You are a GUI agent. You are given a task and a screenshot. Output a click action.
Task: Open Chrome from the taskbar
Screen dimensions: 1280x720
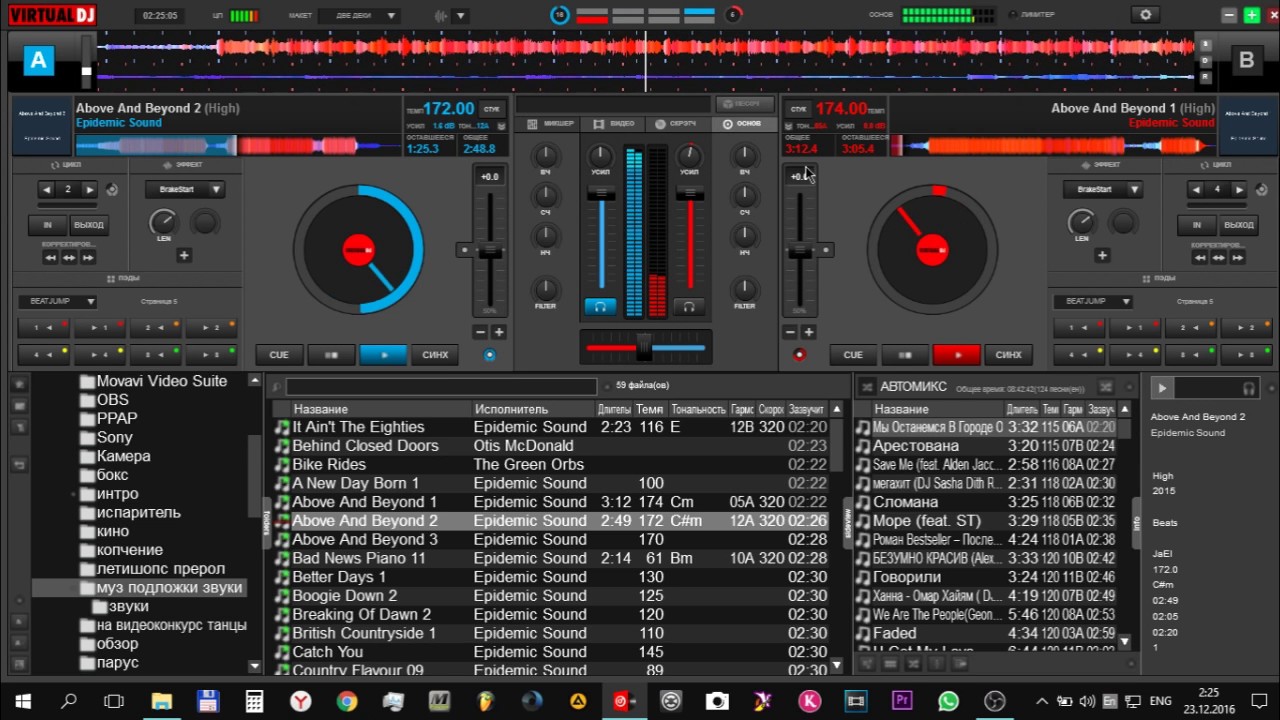(347, 701)
